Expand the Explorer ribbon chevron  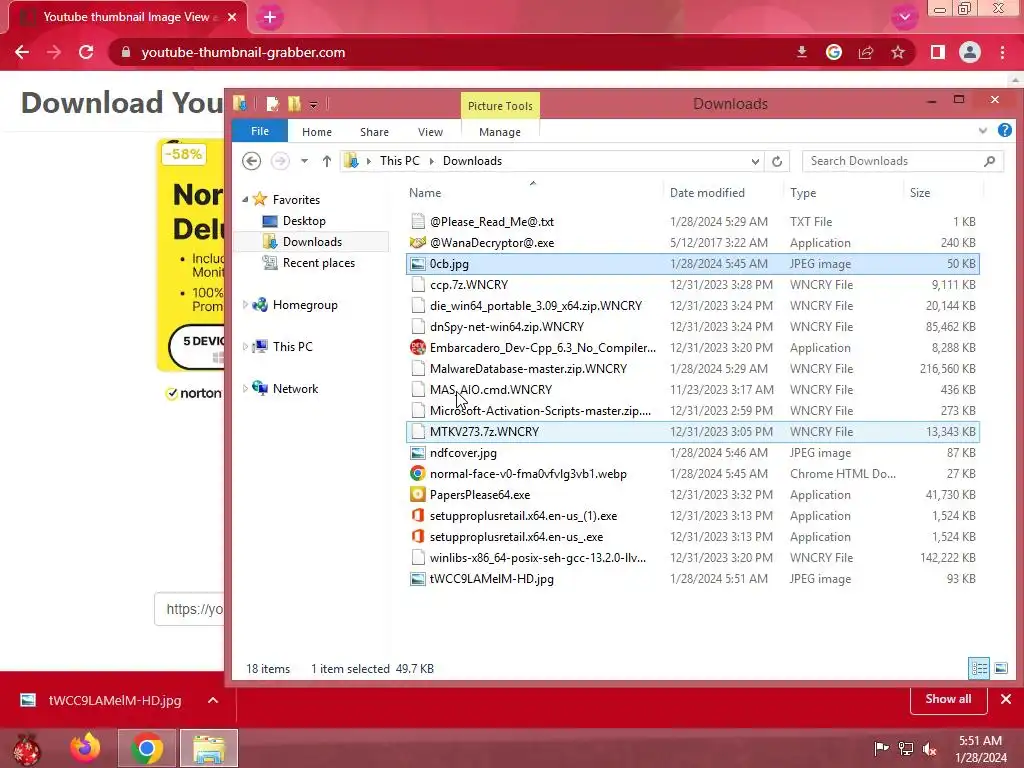[x=983, y=131]
